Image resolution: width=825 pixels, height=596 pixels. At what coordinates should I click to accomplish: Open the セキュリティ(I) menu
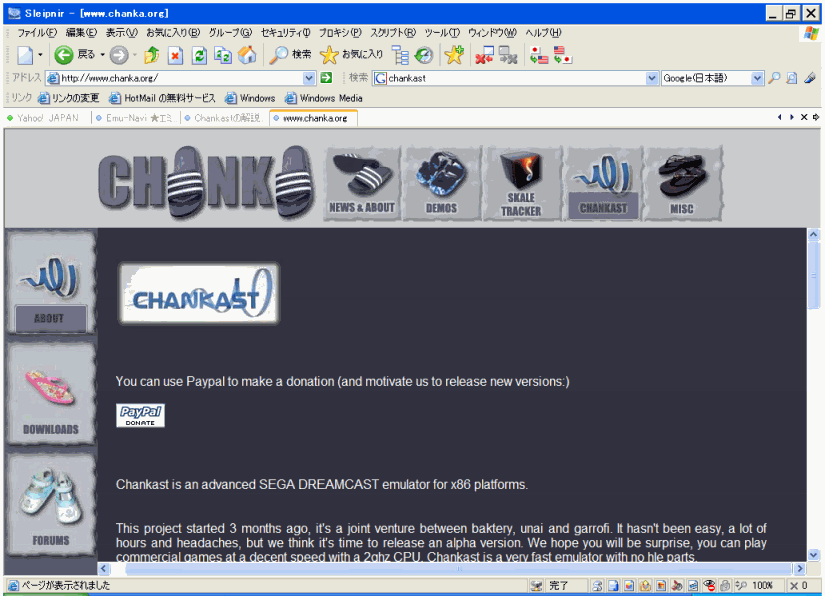pos(285,33)
